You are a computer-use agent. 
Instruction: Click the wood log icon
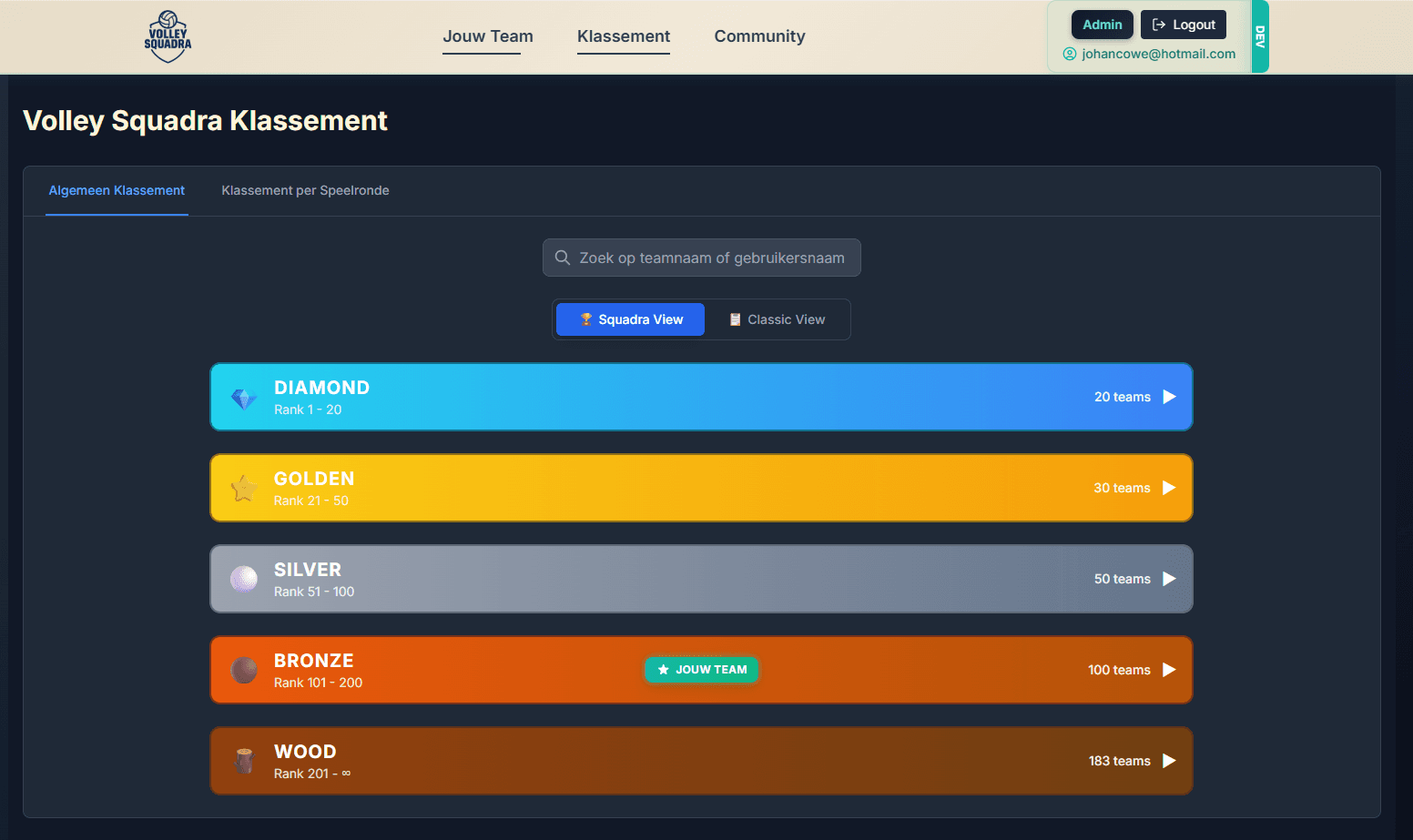click(x=243, y=762)
